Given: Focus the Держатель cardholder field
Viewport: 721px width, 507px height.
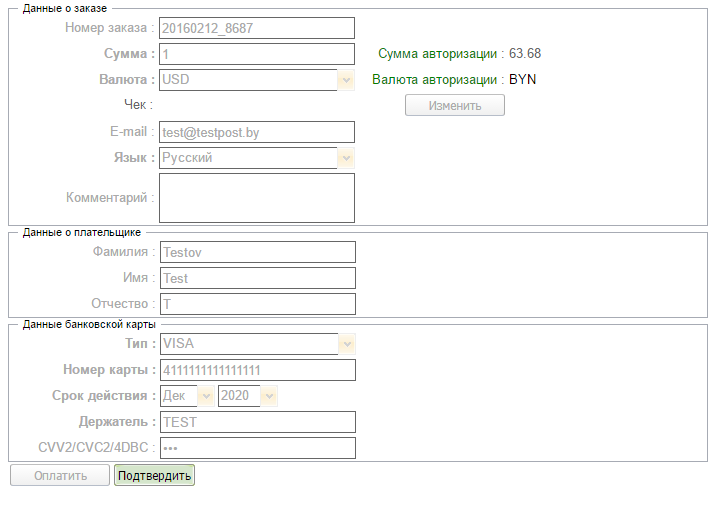Looking at the screenshot, I should point(257,422).
